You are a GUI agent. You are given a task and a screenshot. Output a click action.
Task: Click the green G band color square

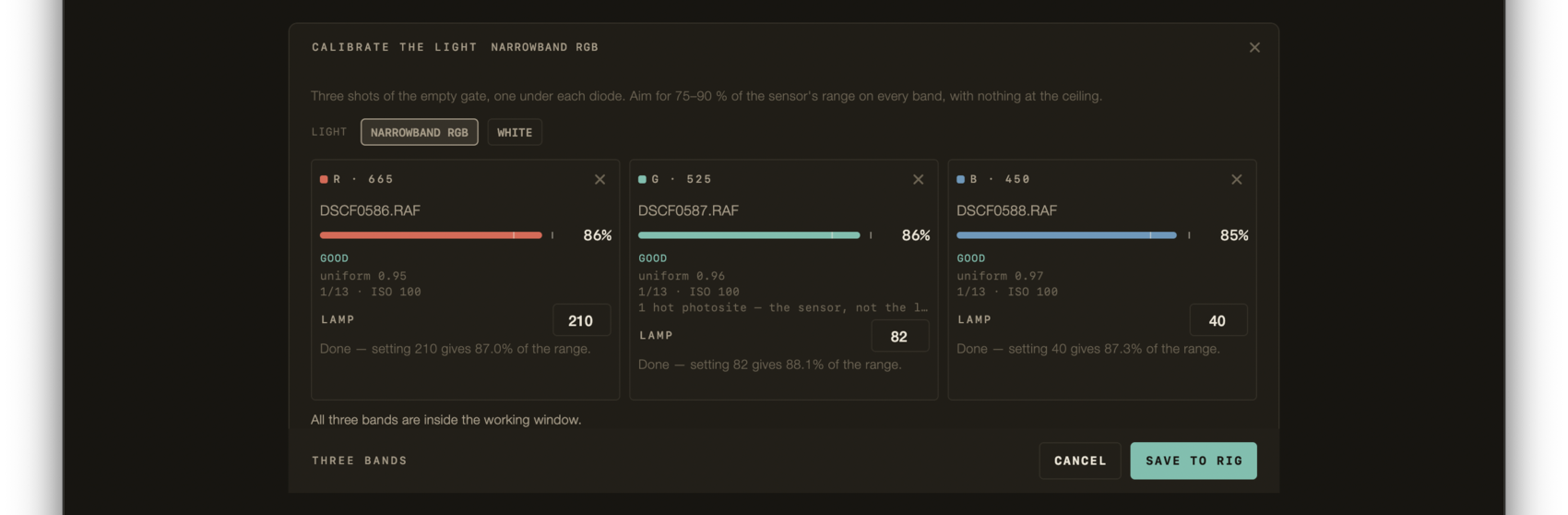pyautogui.click(x=642, y=179)
